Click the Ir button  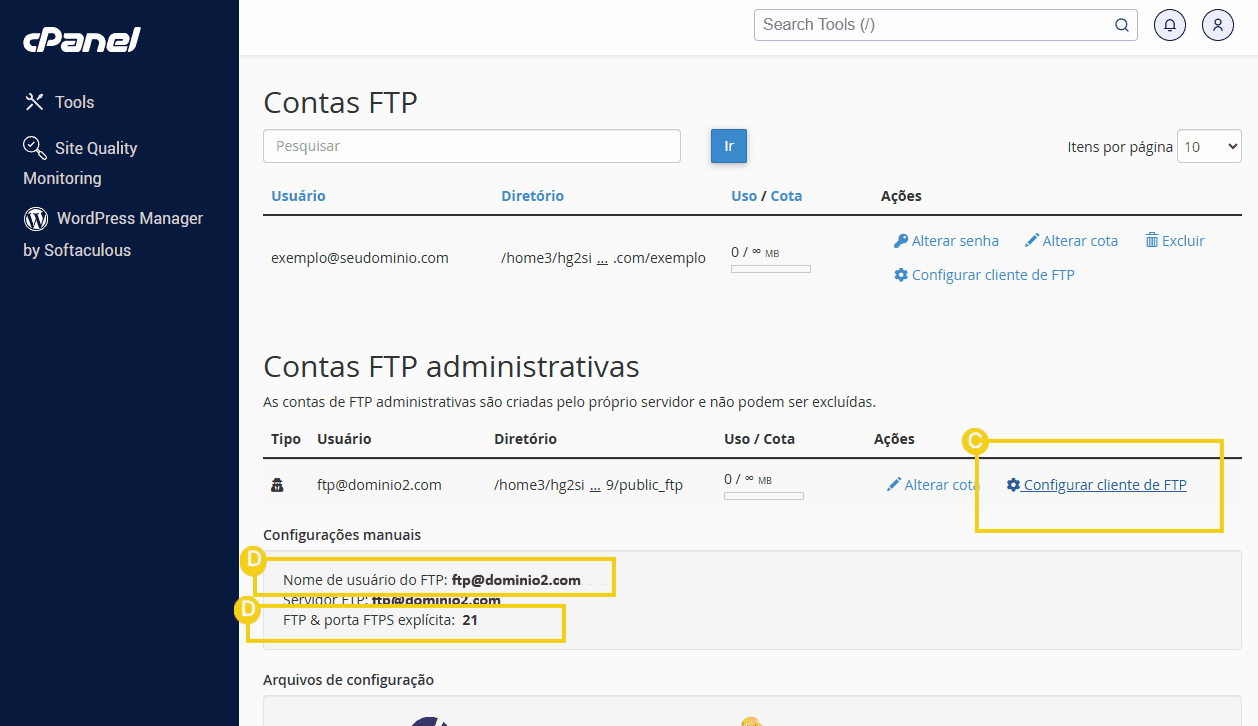click(x=729, y=146)
